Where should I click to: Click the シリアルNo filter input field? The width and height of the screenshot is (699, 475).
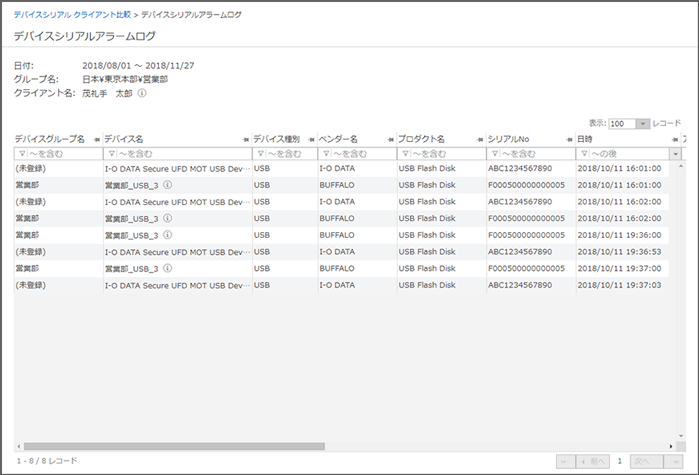coord(536,154)
